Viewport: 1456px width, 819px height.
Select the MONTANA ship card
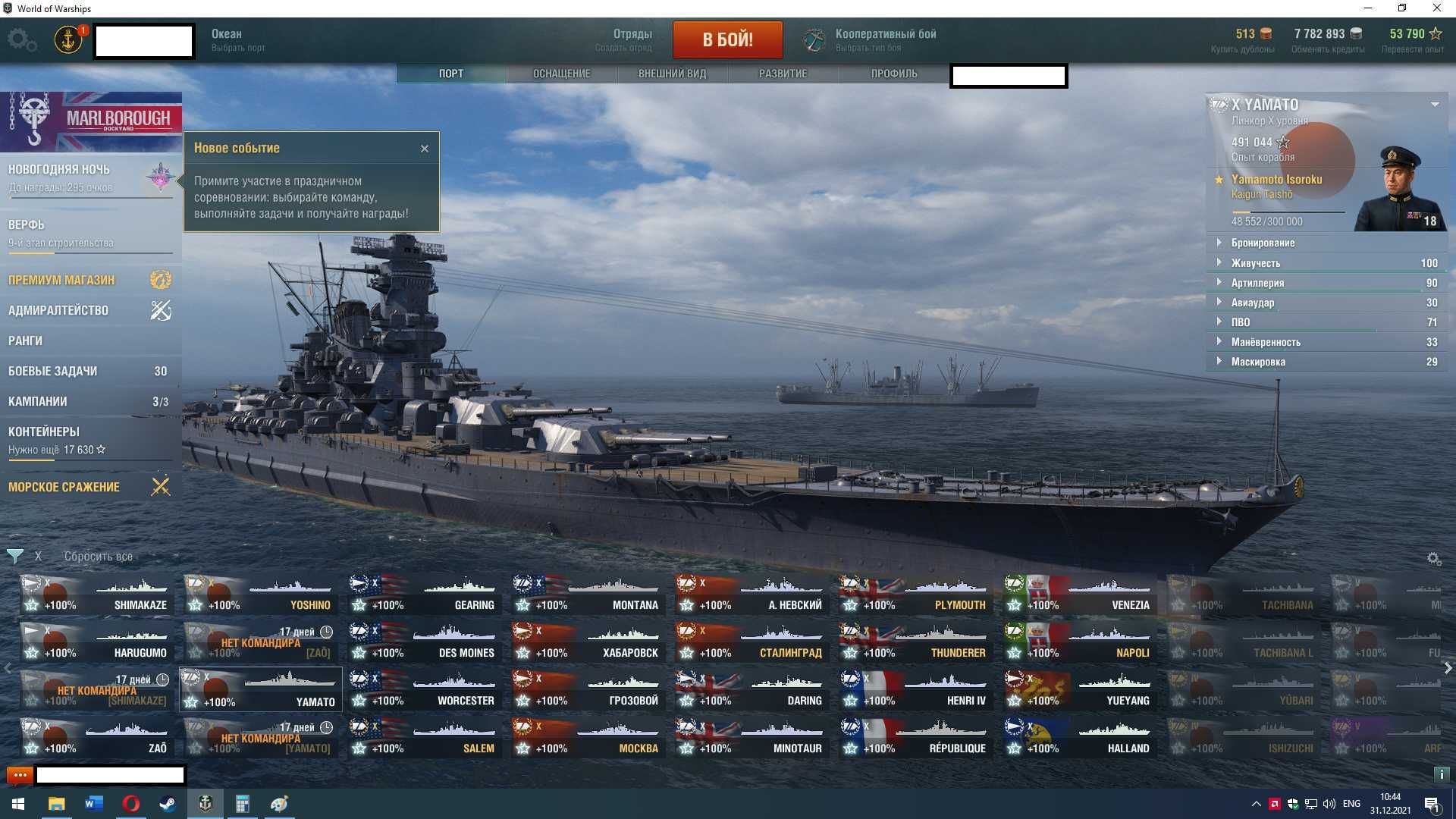pos(588,595)
